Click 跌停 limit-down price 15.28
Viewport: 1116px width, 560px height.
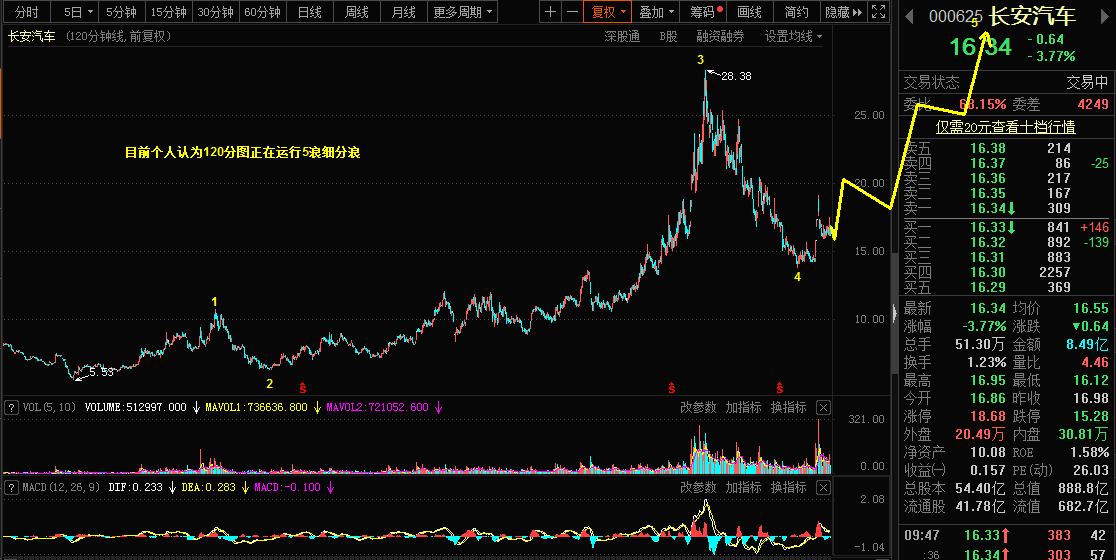click(1090, 416)
